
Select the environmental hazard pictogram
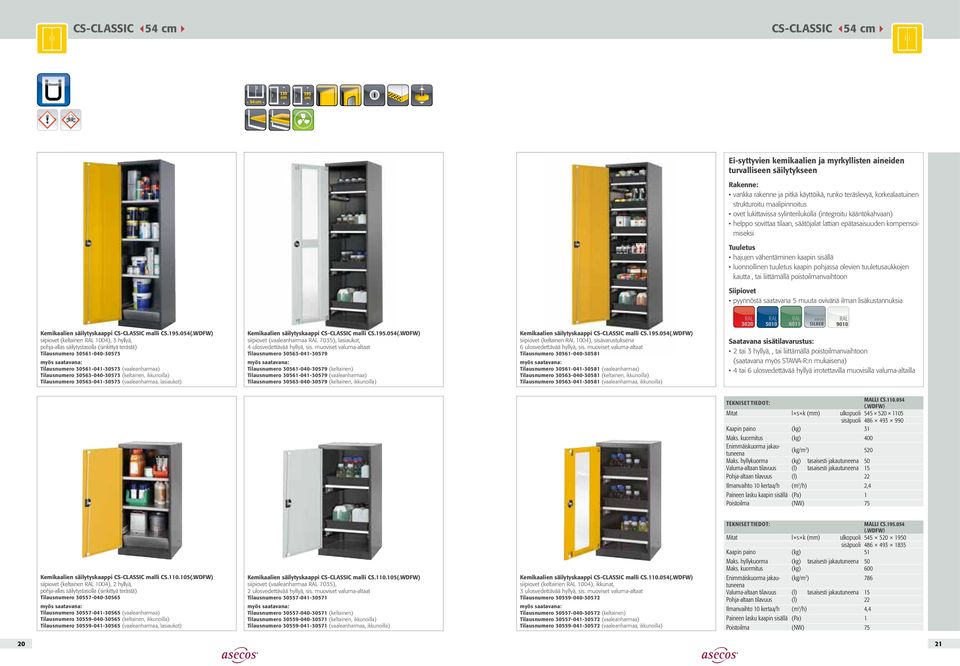pos(70,119)
